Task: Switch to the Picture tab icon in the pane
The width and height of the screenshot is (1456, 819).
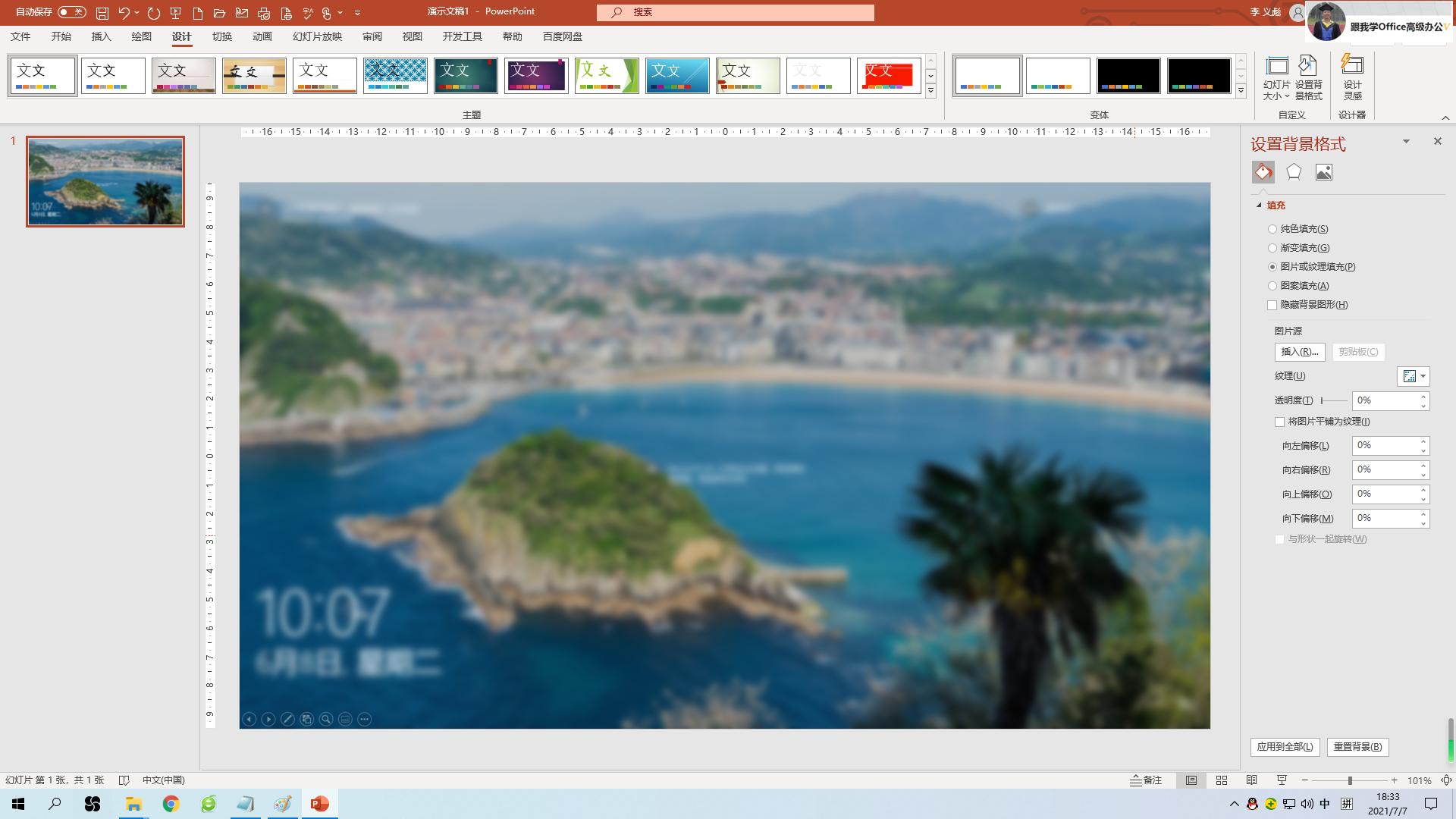Action: [x=1323, y=173]
